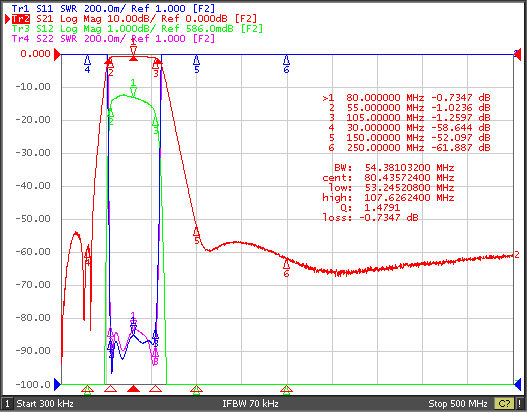
Task: Select the Tr4 S22 SWR trace label
Action: [x=113, y=39]
